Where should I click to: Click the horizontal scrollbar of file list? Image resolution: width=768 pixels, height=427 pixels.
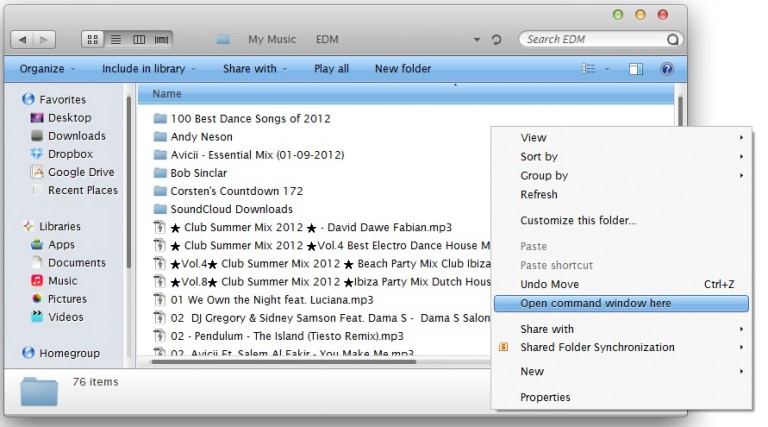284,362
